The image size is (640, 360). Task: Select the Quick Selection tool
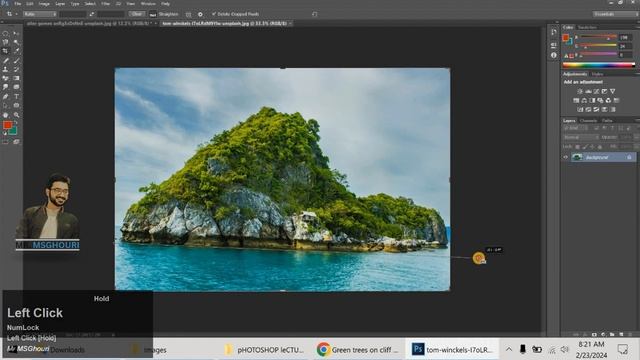coord(16,42)
